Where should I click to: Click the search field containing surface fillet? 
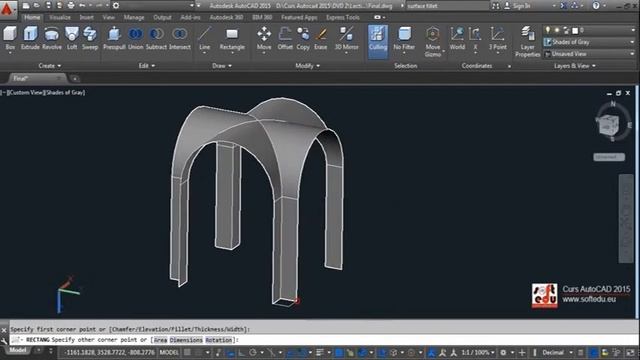[447, 6]
